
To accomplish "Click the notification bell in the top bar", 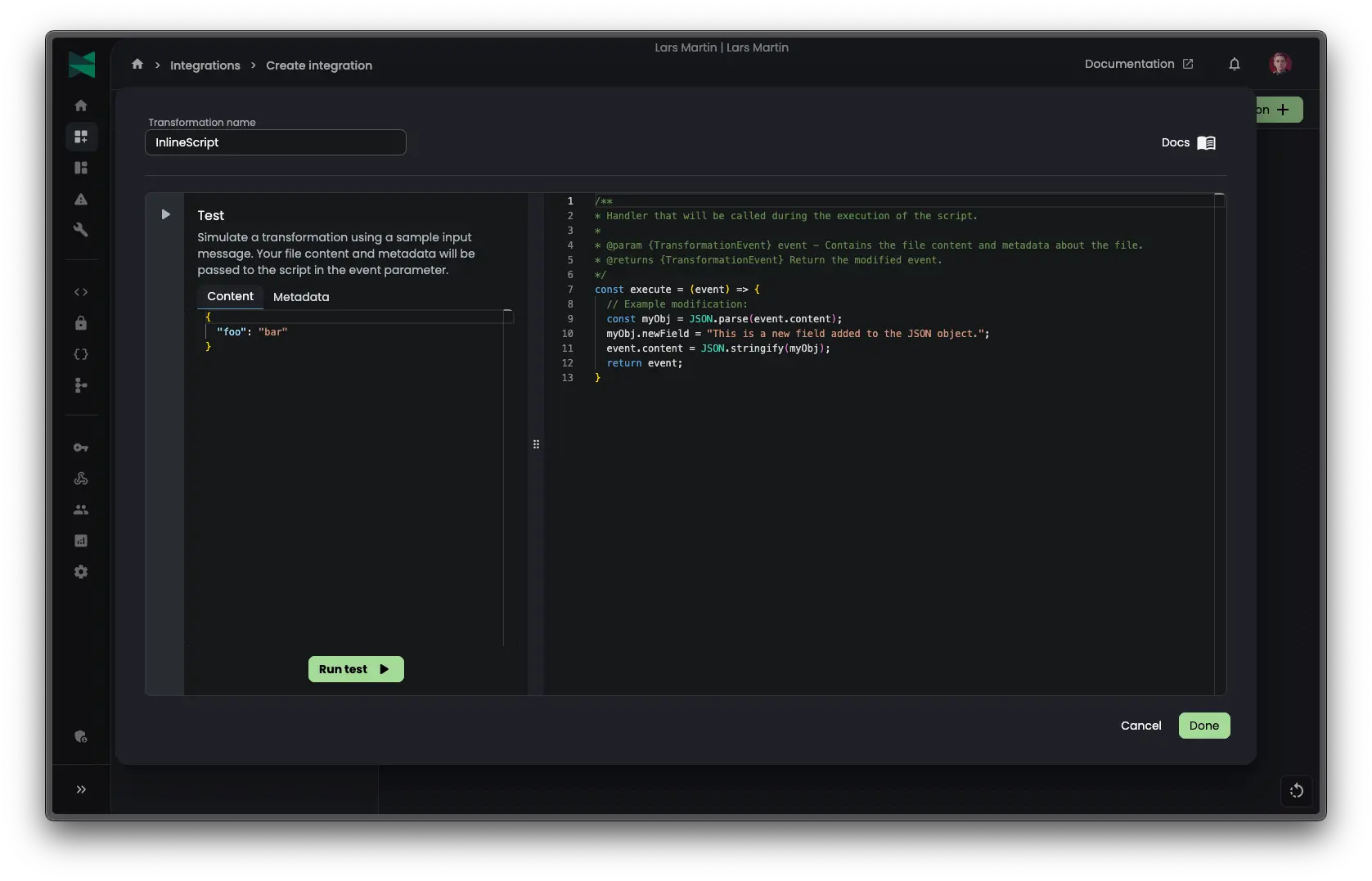I will coord(1235,64).
